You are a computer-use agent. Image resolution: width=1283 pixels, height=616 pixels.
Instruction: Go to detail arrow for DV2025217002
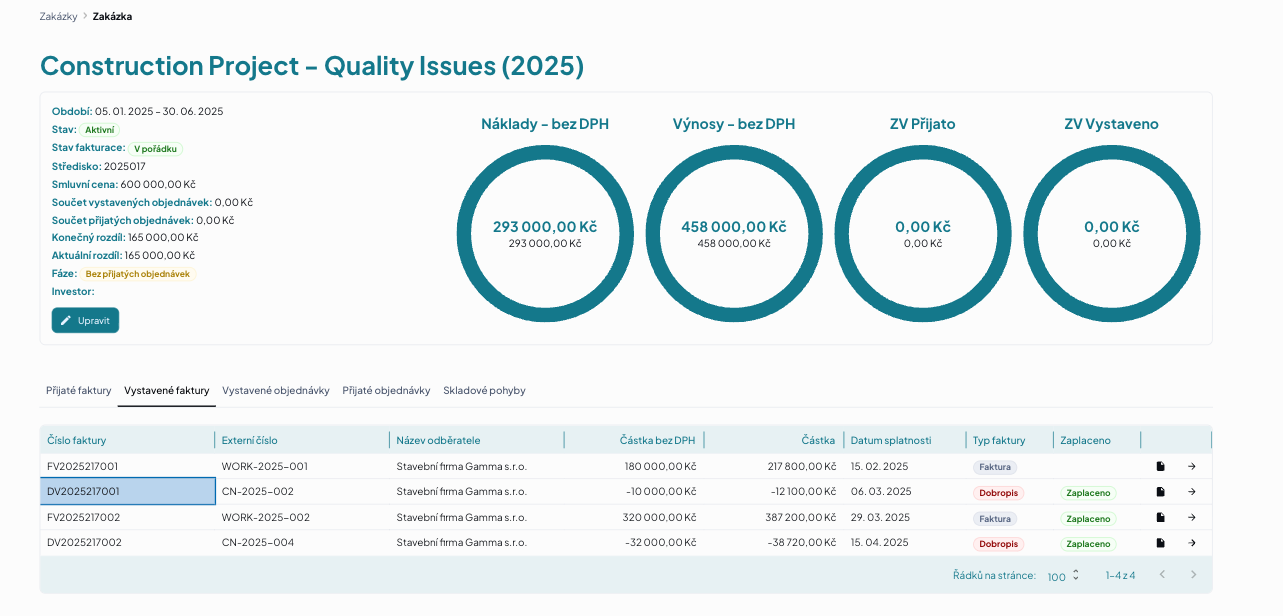[1192, 543]
